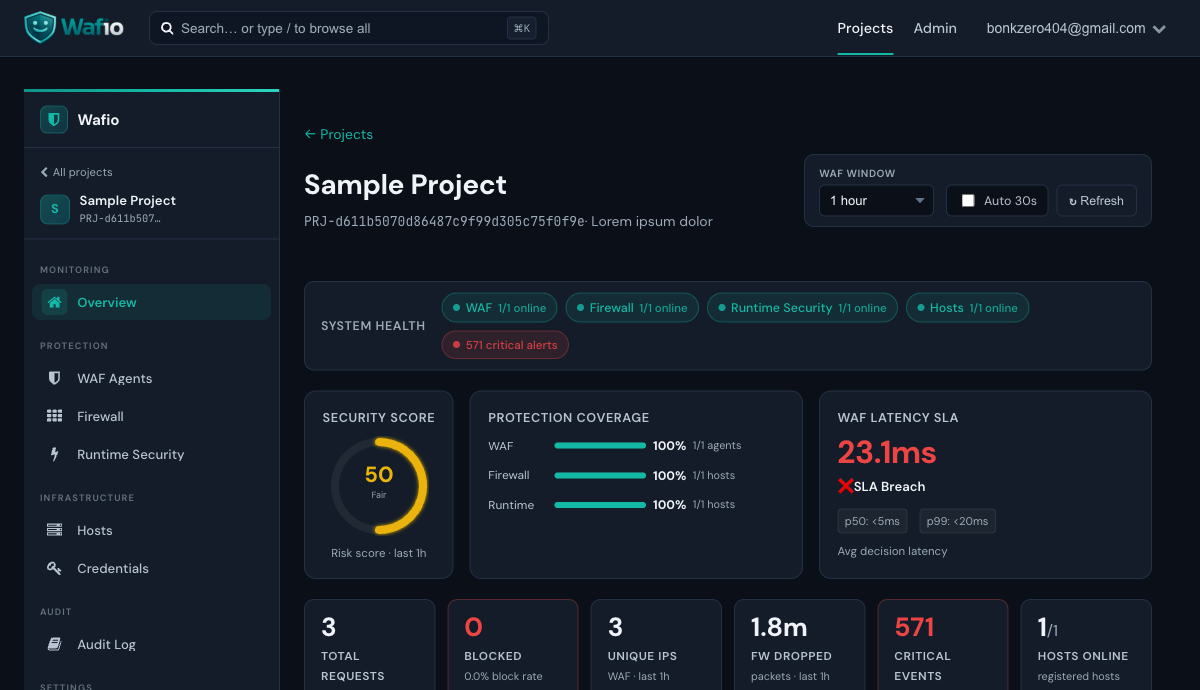The height and width of the screenshot is (690, 1200).
Task: Click the Firewall coverage progress bar
Action: pos(600,476)
